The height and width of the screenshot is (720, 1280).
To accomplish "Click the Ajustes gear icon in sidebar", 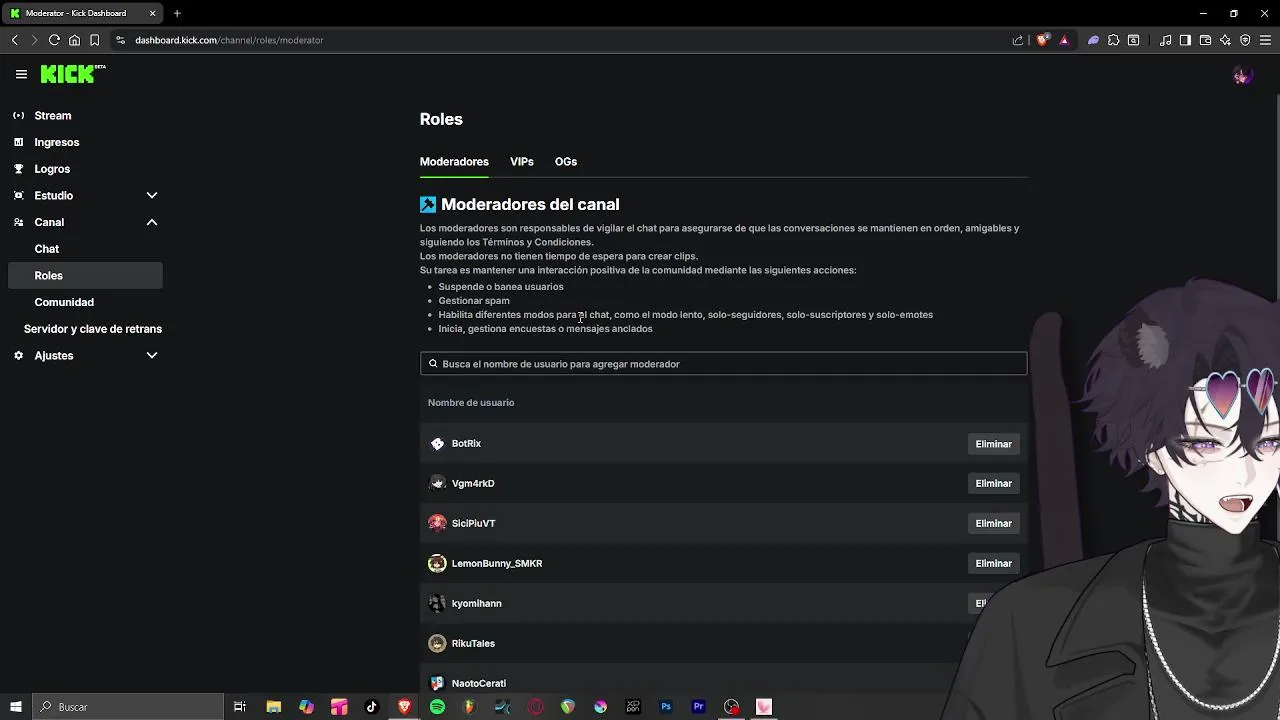I will click(x=18, y=355).
